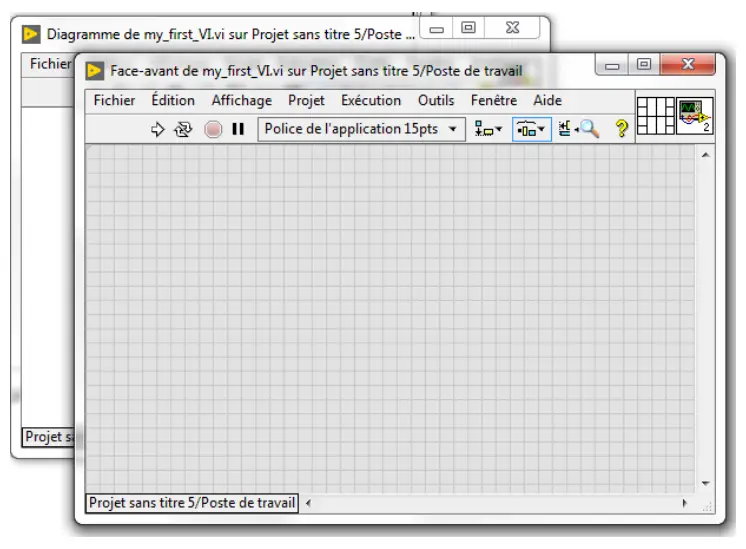The height and width of the screenshot is (549, 746).
Task: Click the vertical scrollbar up arrow
Action: coord(706,155)
